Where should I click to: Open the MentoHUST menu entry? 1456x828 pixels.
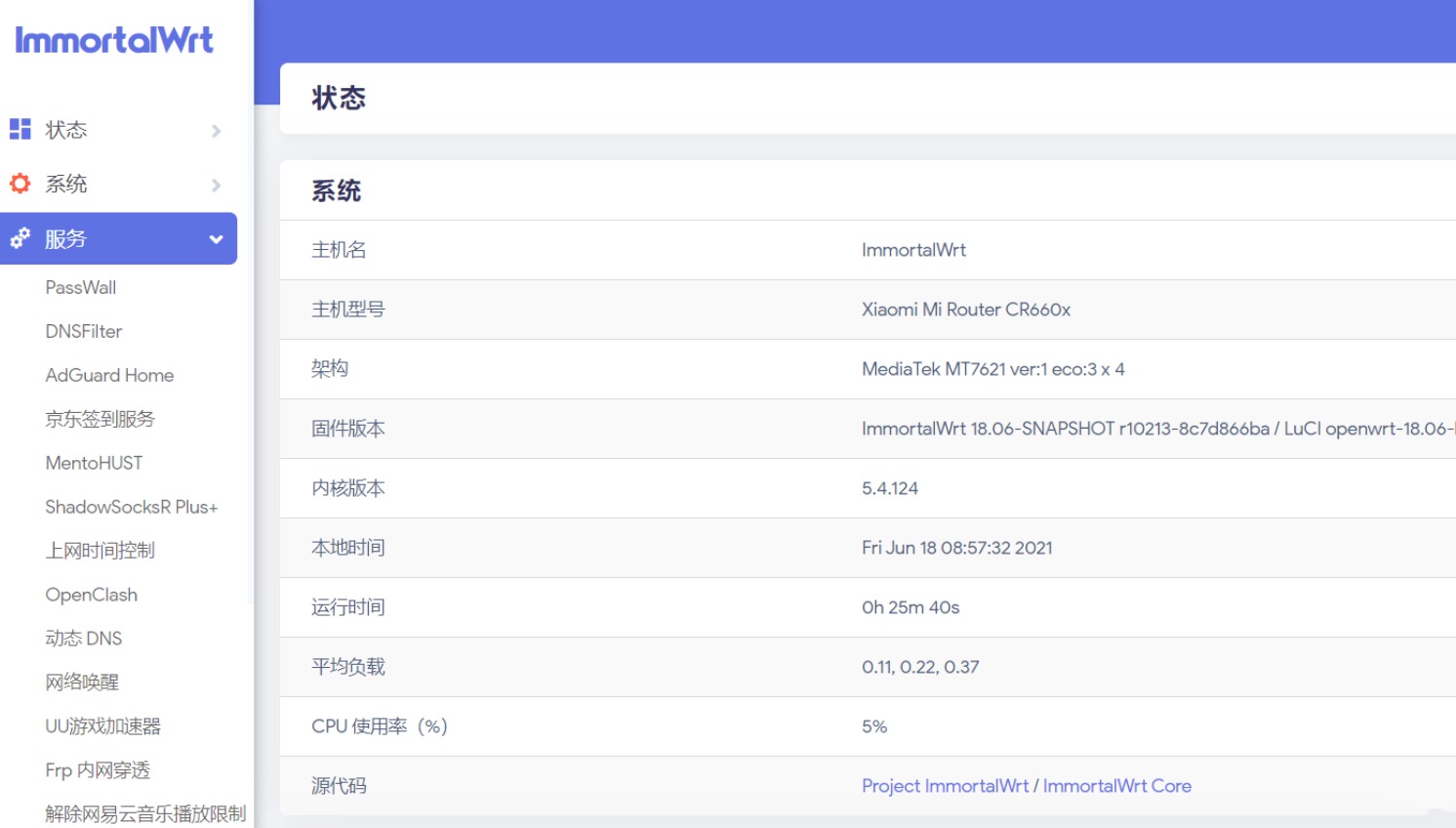click(94, 462)
